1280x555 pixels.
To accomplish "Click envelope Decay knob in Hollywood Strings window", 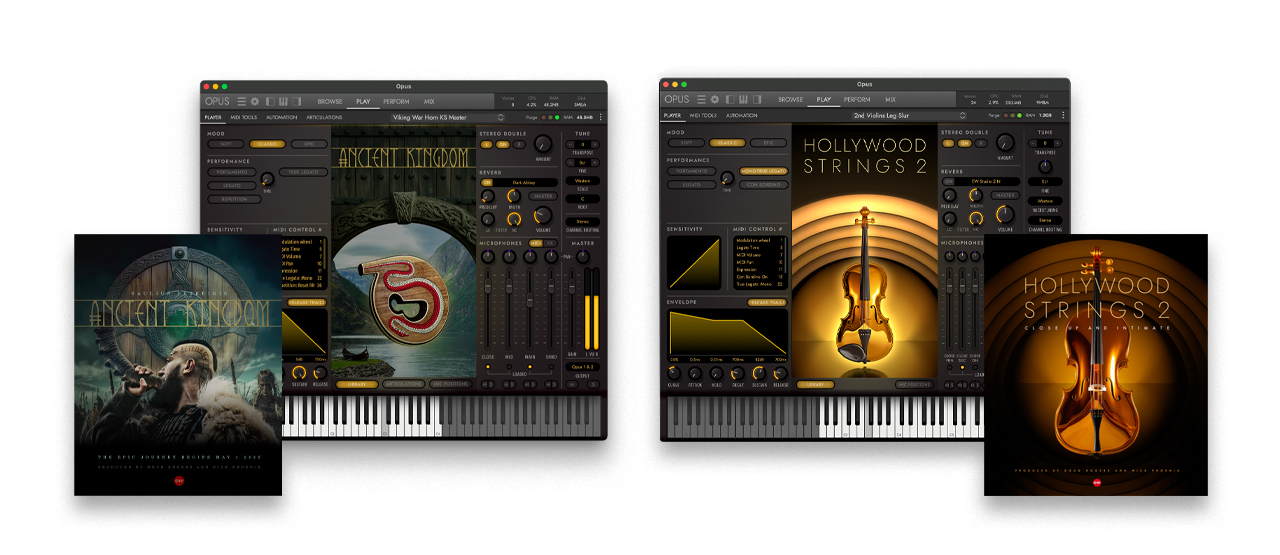I will (737, 373).
